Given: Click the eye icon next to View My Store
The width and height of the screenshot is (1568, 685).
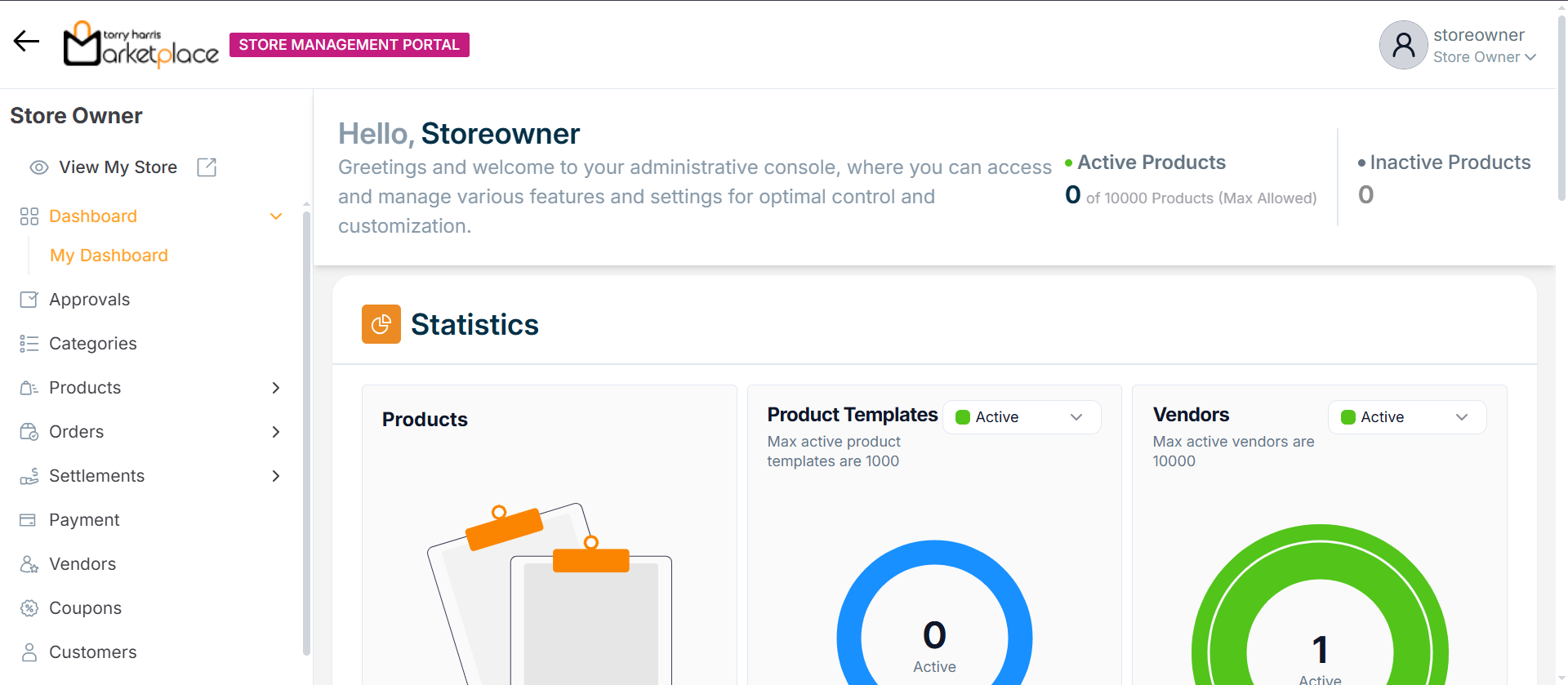Looking at the screenshot, I should 39,167.
